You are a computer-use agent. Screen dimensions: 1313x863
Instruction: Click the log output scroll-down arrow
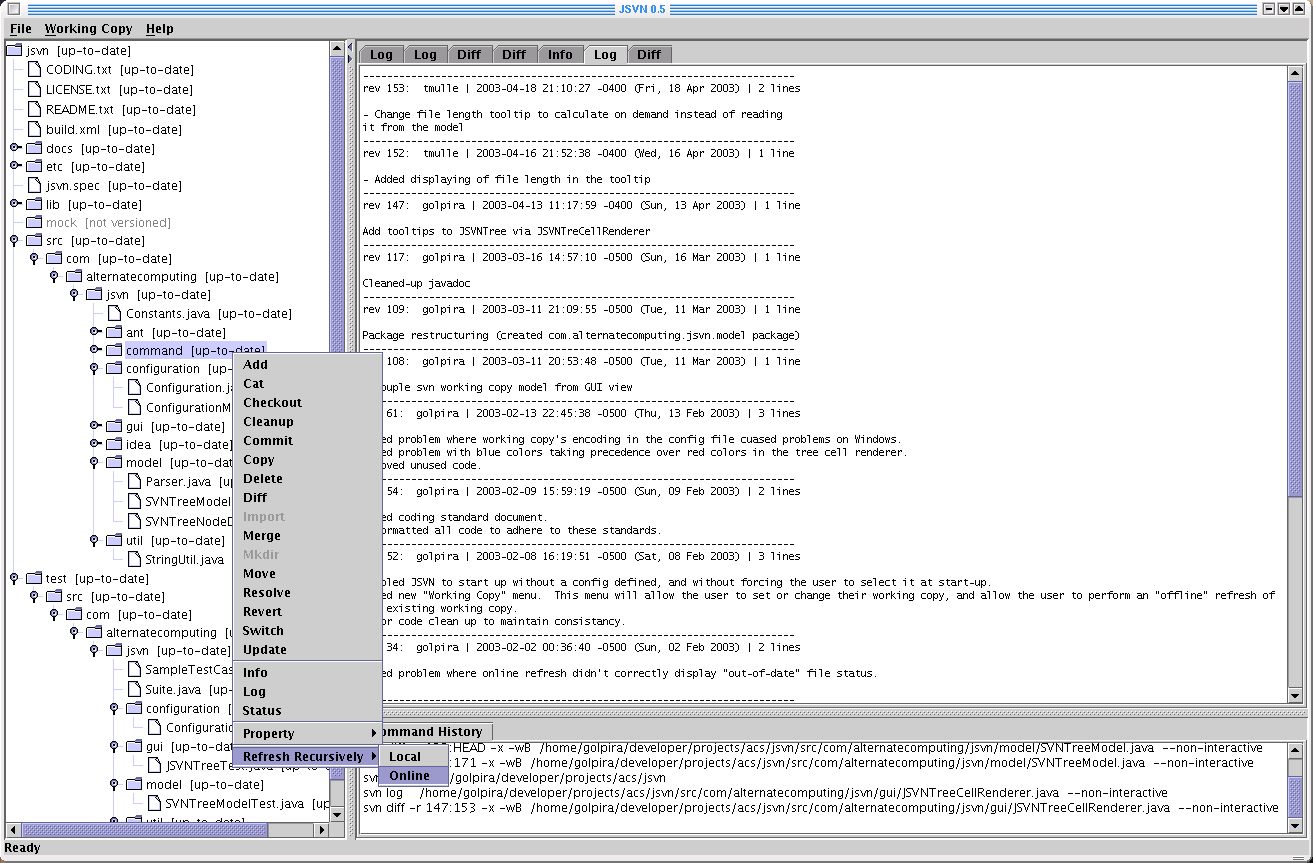click(1295, 696)
